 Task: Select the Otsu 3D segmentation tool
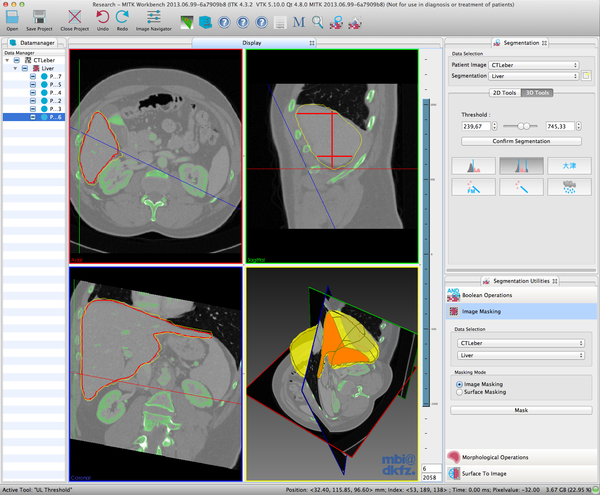coord(569,166)
